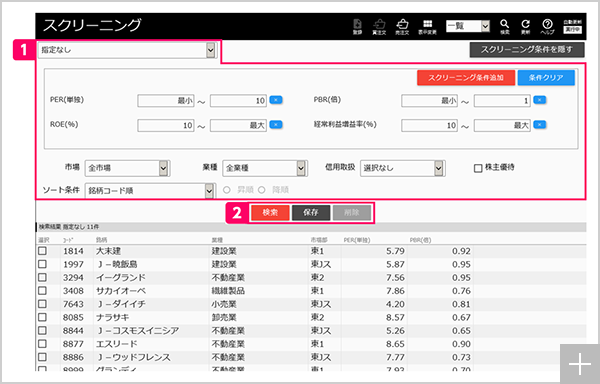The width and height of the screenshot is (600, 384).
Task: Click the greyed 削除 delete button
Action: click(352, 213)
